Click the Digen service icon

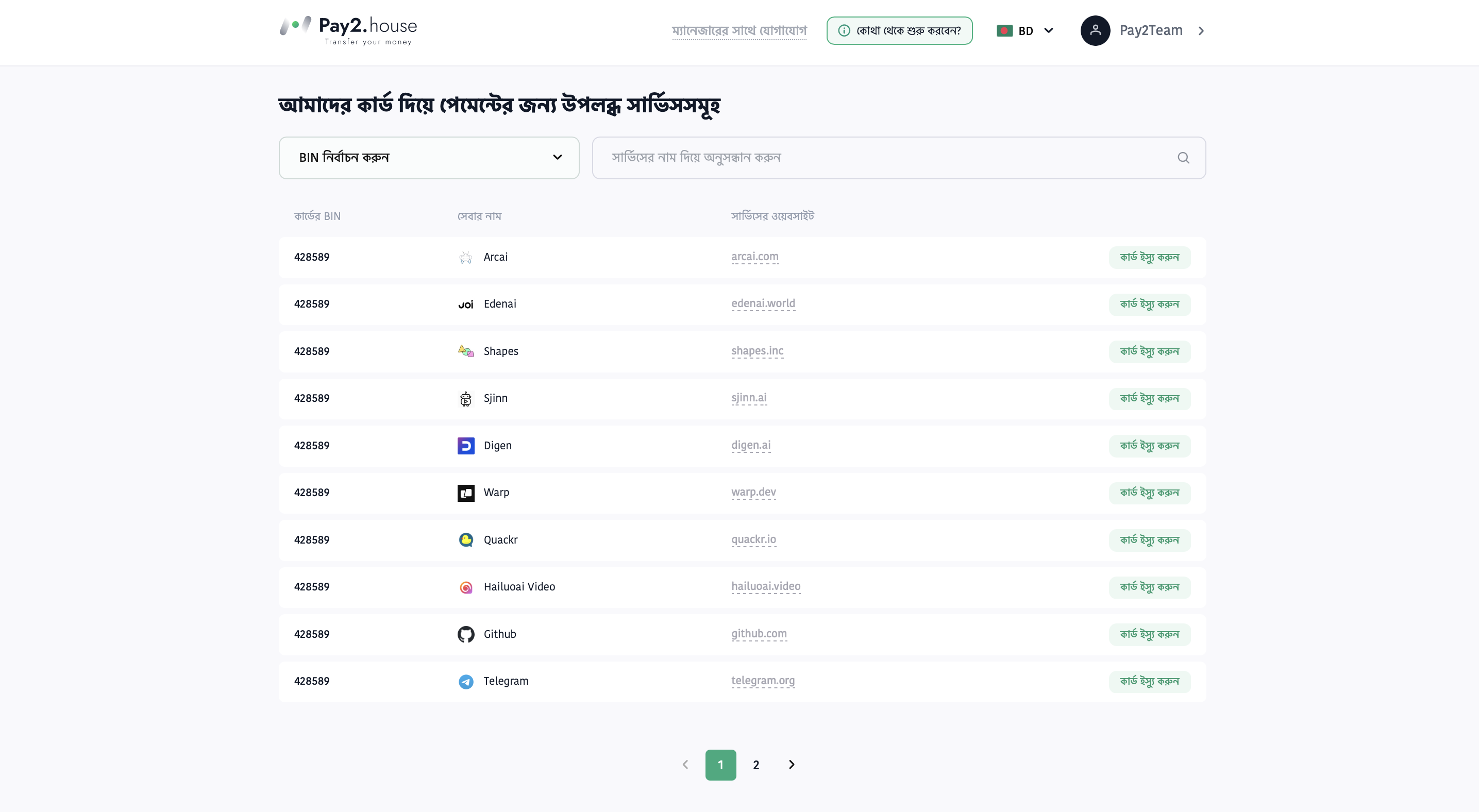click(466, 445)
